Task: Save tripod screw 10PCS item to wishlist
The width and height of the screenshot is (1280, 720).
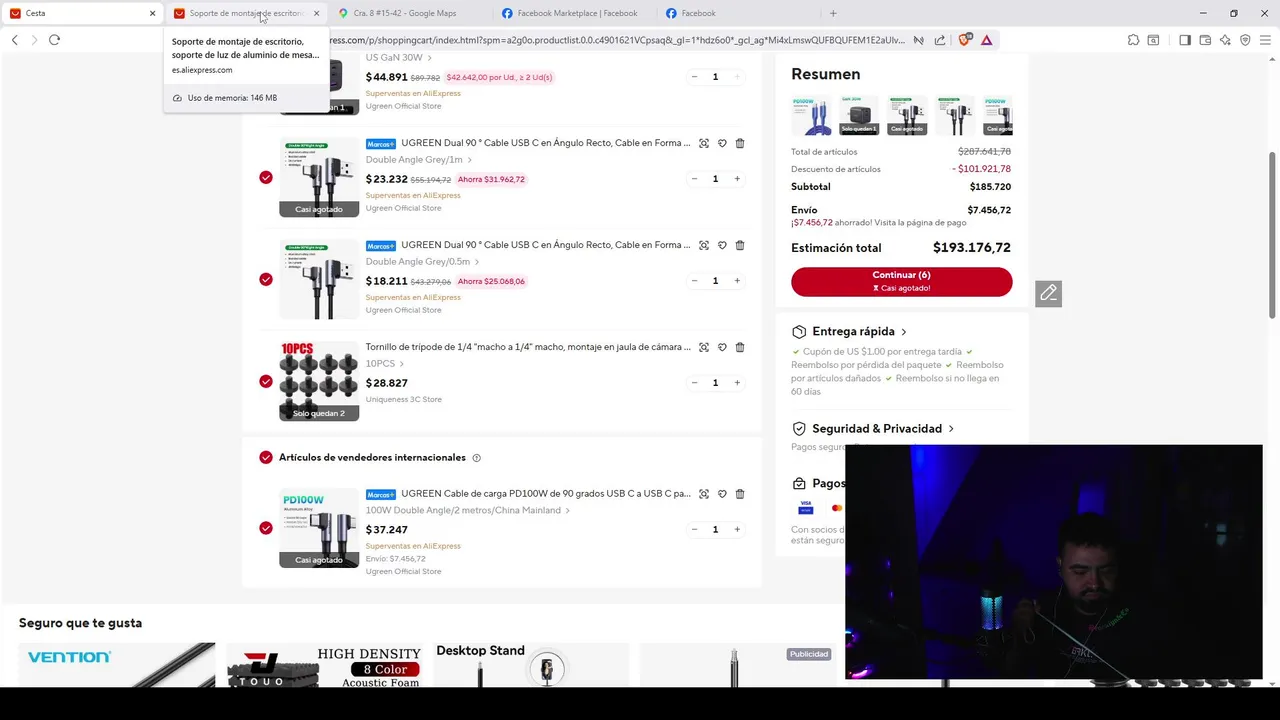Action: tap(722, 347)
